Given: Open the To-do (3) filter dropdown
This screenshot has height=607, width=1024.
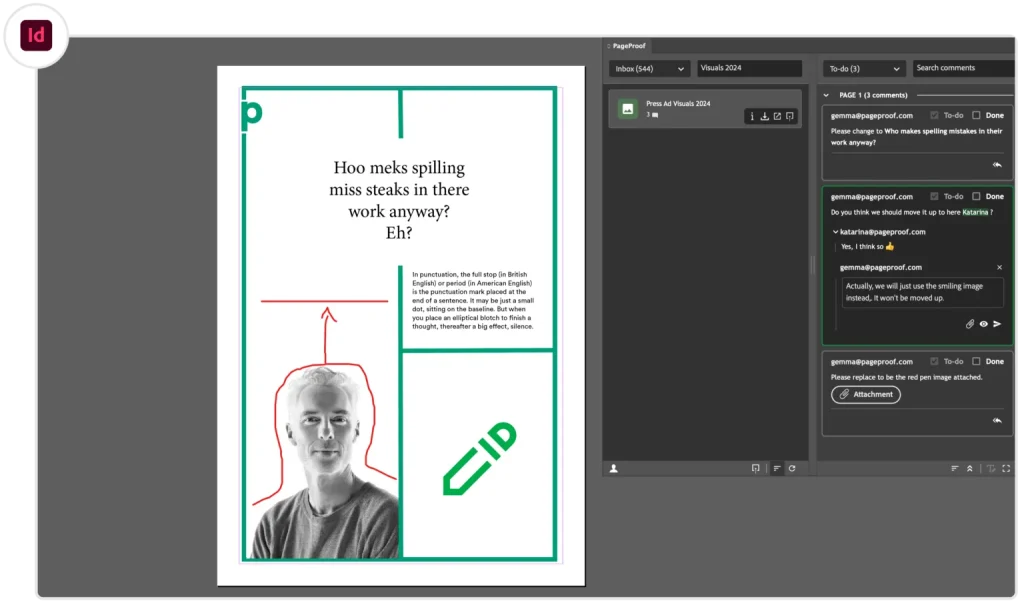Looking at the screenshot, I should (x=863, y=69).
